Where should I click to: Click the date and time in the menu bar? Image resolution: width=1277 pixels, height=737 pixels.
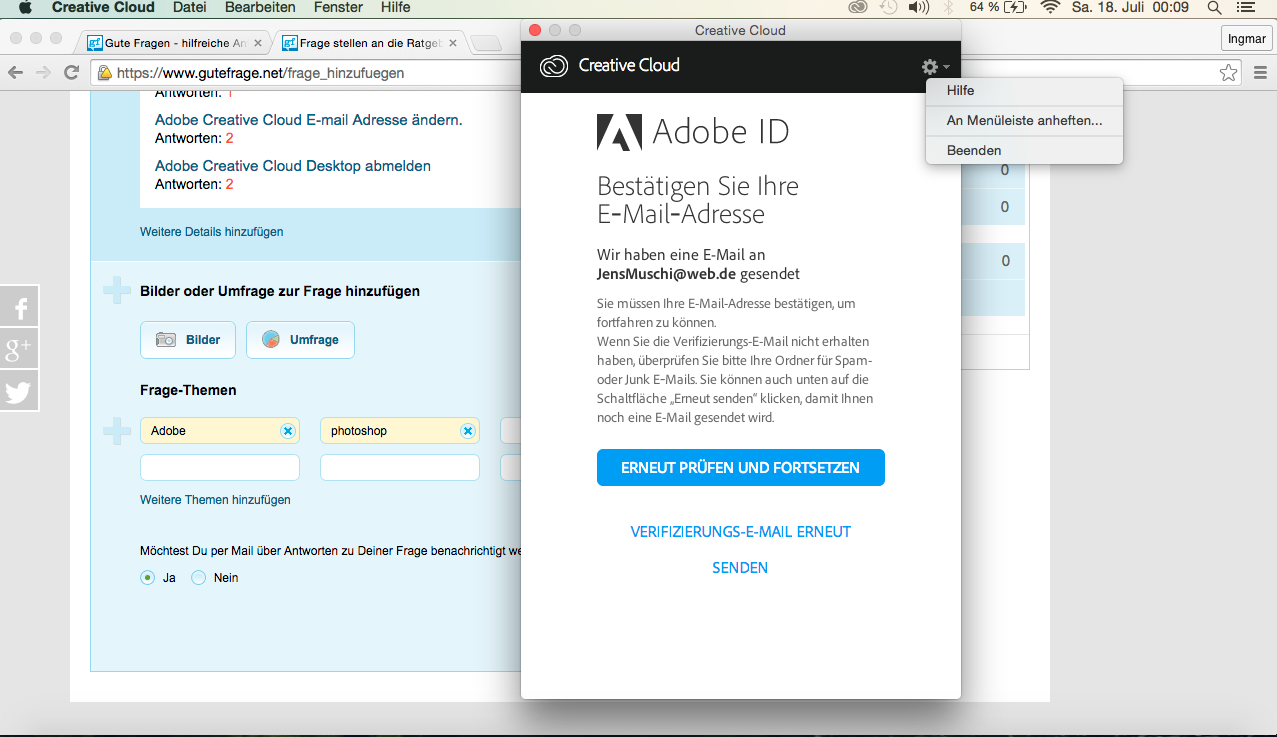tap(1130, 8)
